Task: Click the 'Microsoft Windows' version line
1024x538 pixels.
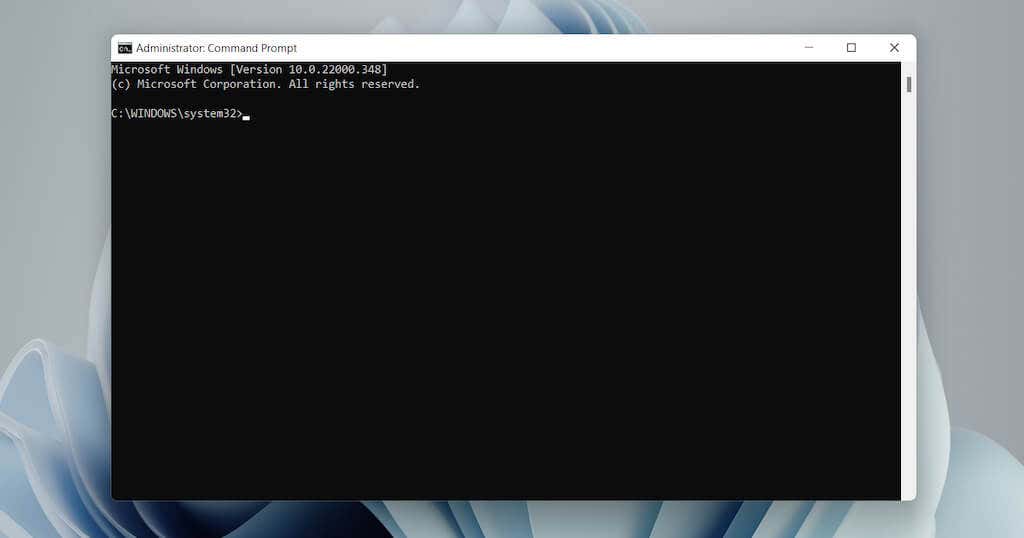Action: 249,69
